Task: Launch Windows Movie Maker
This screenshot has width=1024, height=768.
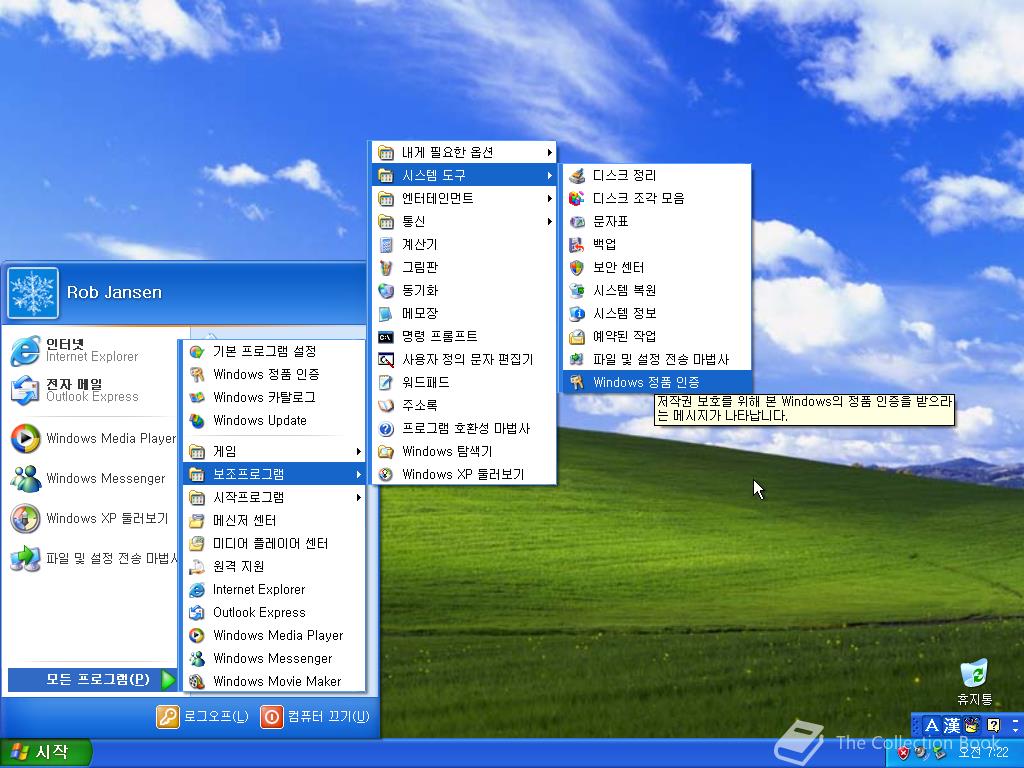Action: tap(273, 681)
